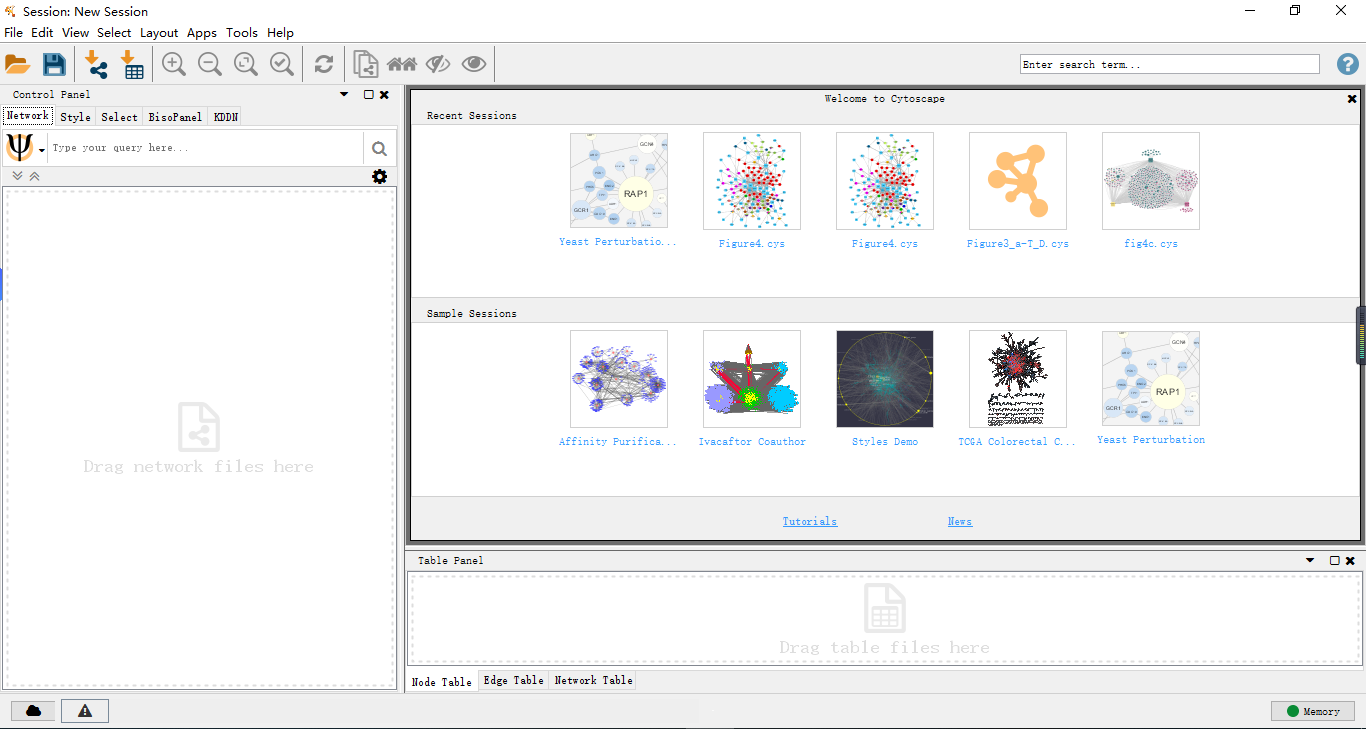
Task: Open the File menu
Action: (13, 33)
